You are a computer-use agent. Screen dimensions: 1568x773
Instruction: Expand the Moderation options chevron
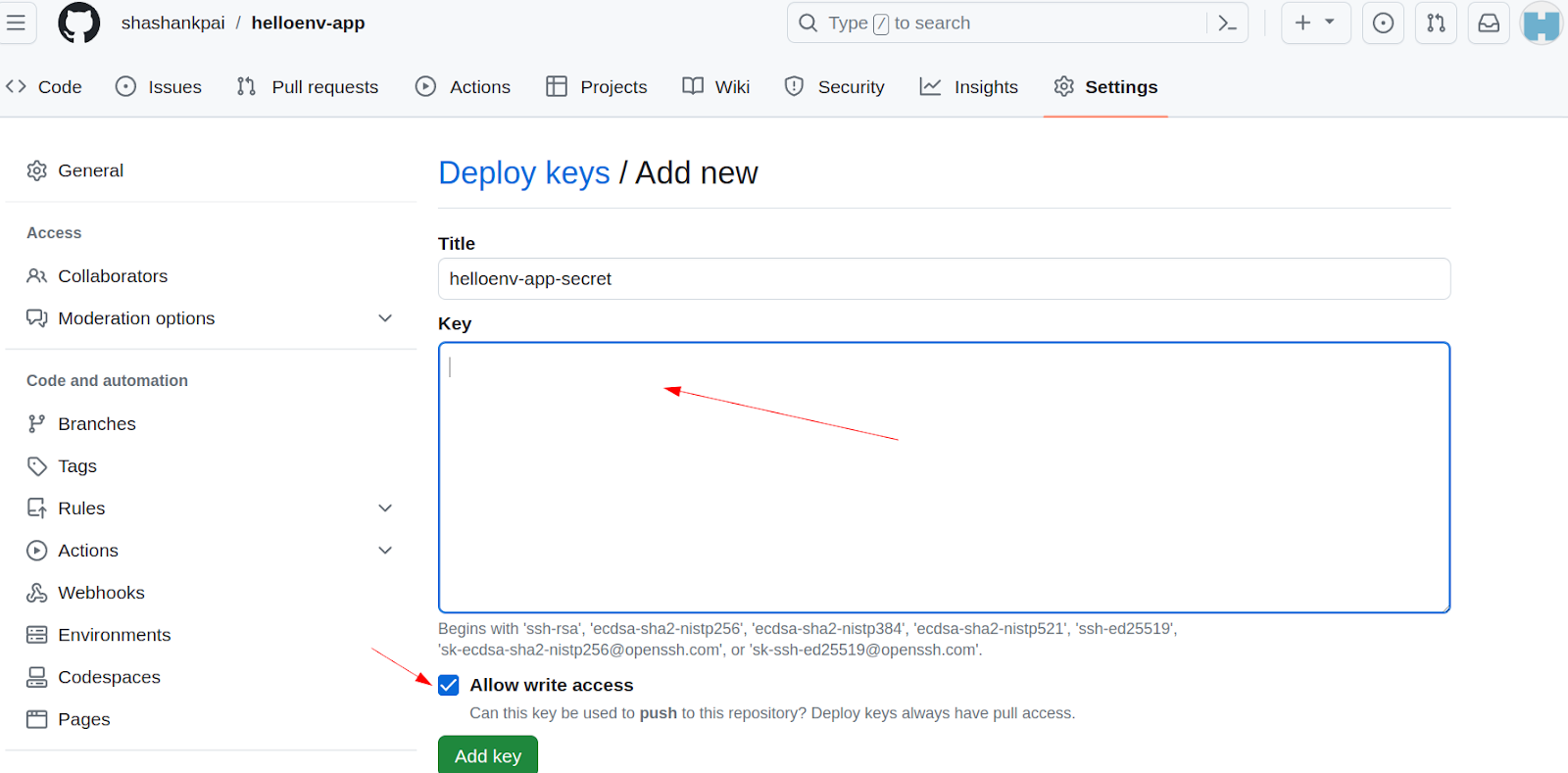385,318
